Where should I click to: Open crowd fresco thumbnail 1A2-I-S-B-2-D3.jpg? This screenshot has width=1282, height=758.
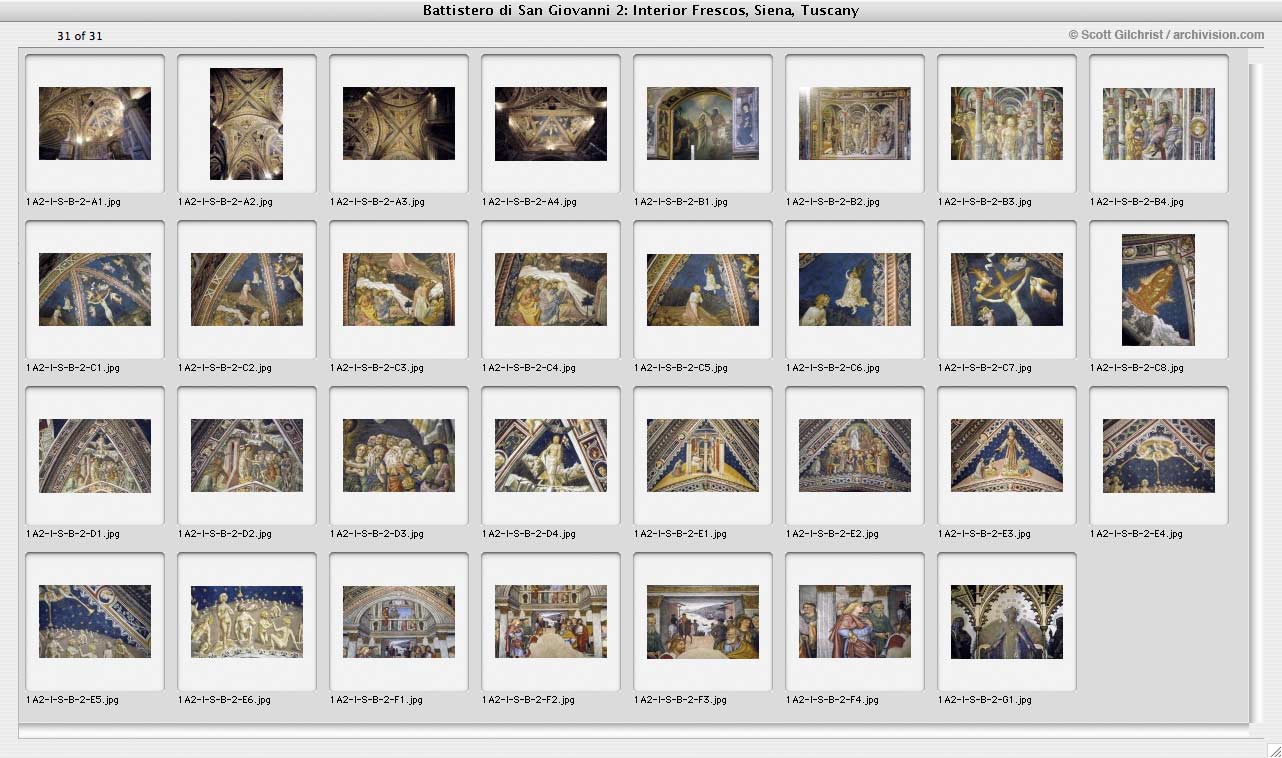(399, 455)
